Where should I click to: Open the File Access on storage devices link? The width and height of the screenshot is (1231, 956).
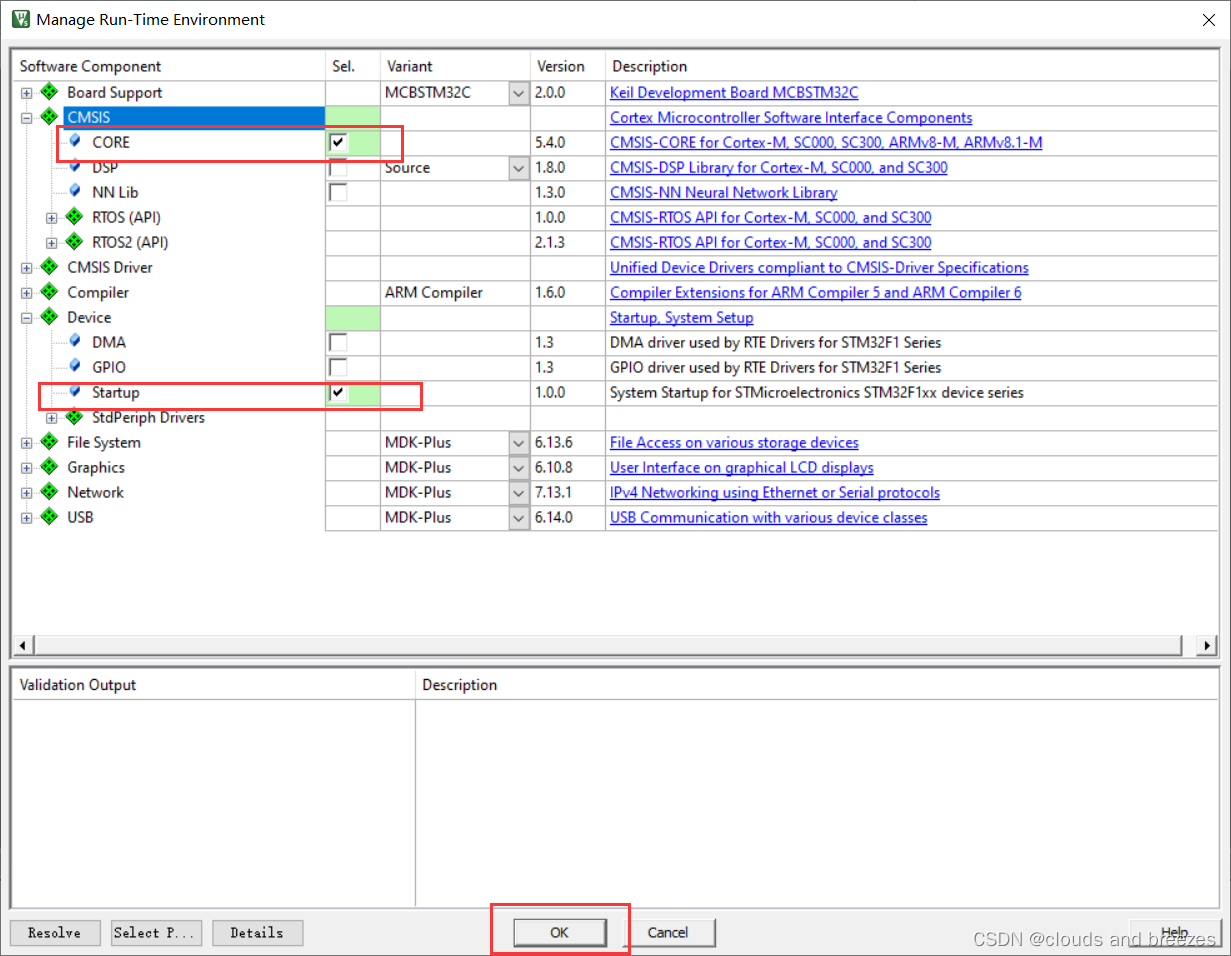(734, 442)
